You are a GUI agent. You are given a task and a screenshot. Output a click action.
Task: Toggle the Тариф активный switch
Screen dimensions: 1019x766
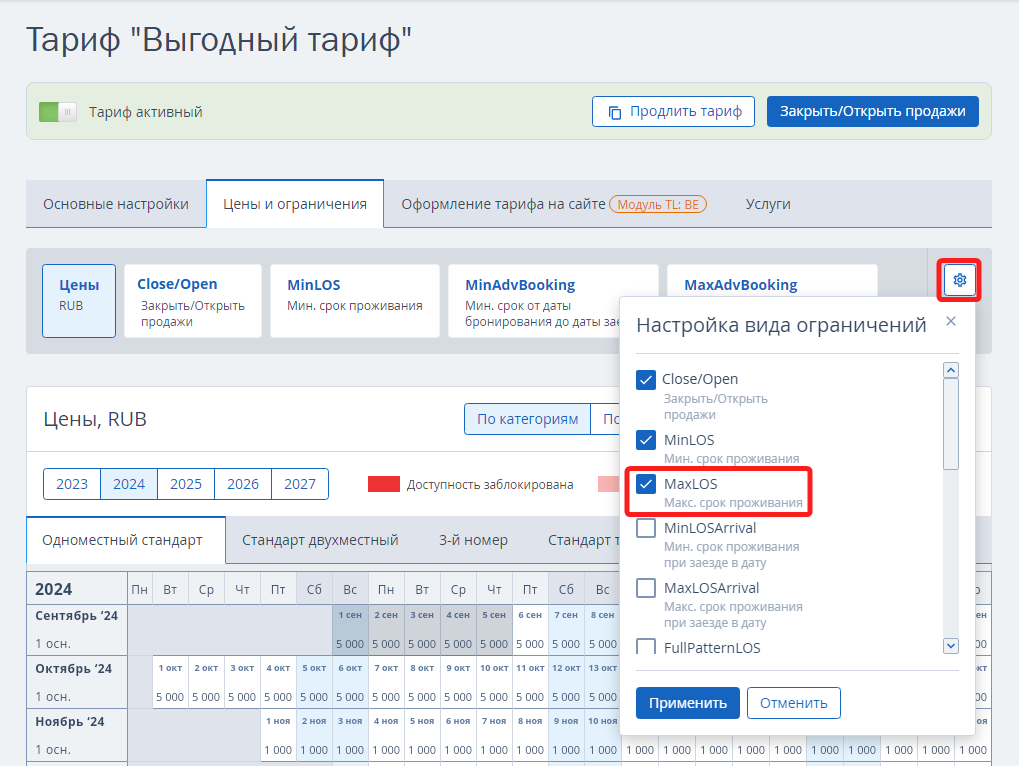58,112
